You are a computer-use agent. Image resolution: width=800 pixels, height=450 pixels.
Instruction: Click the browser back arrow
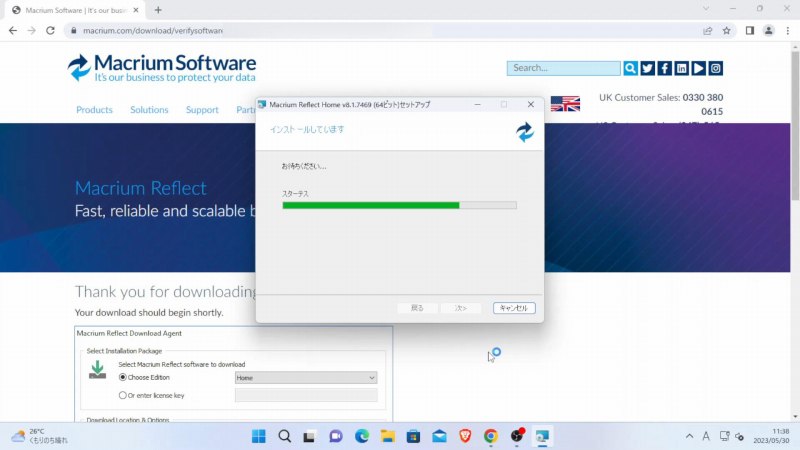[x=13, y=31]
